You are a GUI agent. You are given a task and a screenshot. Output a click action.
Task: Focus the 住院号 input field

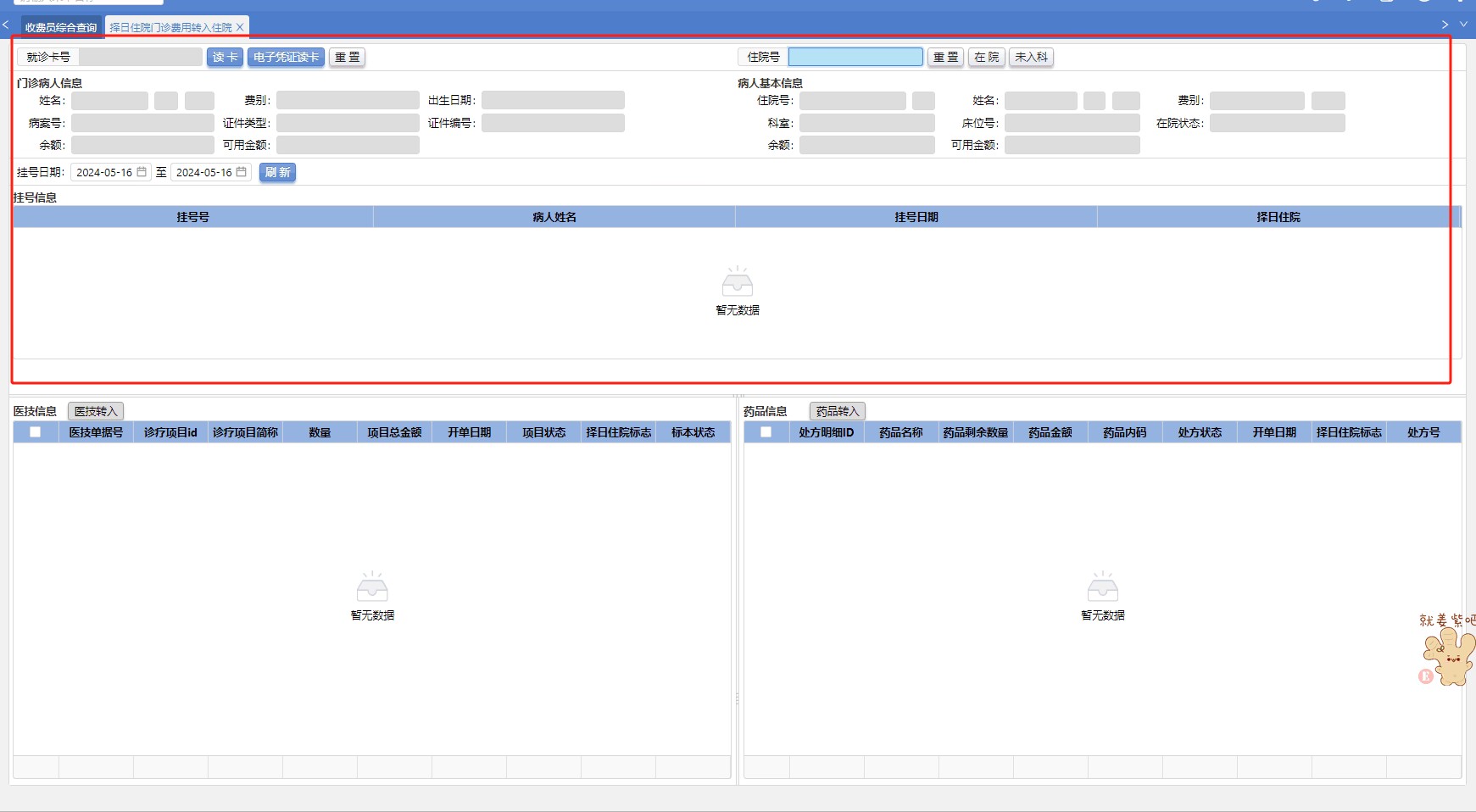pyautogui.click(x=855, y=57)
